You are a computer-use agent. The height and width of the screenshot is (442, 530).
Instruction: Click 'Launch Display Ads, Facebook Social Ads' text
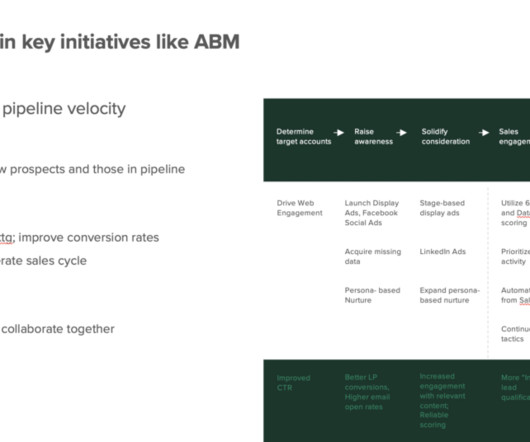372,213
